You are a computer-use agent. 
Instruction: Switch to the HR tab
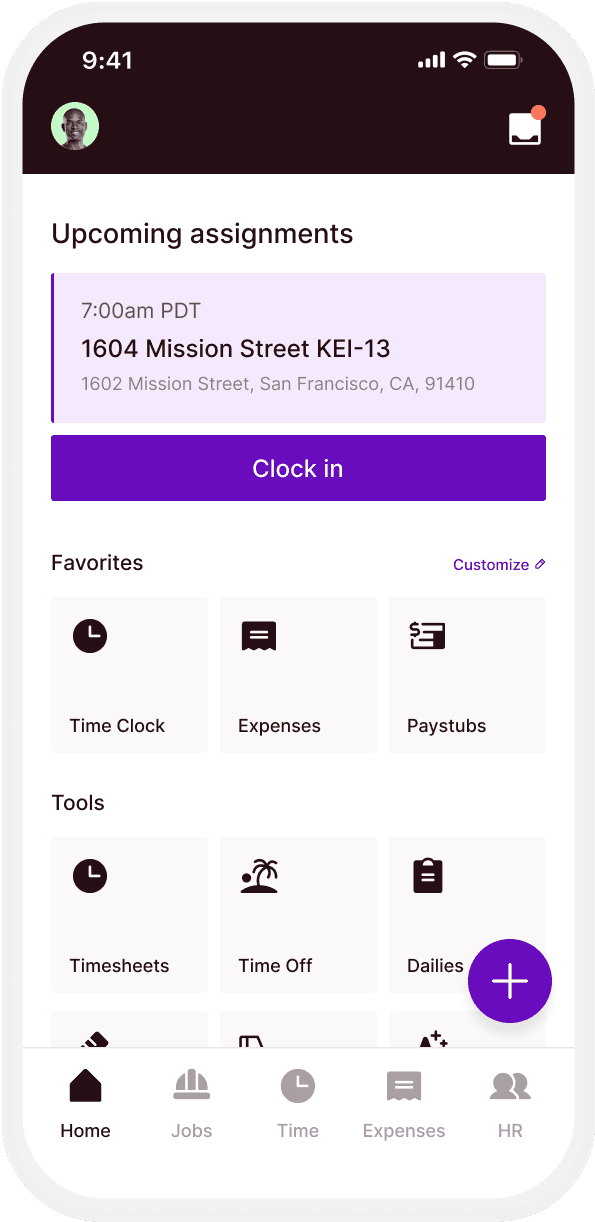pyautogui.click(x=510, y=1100)
